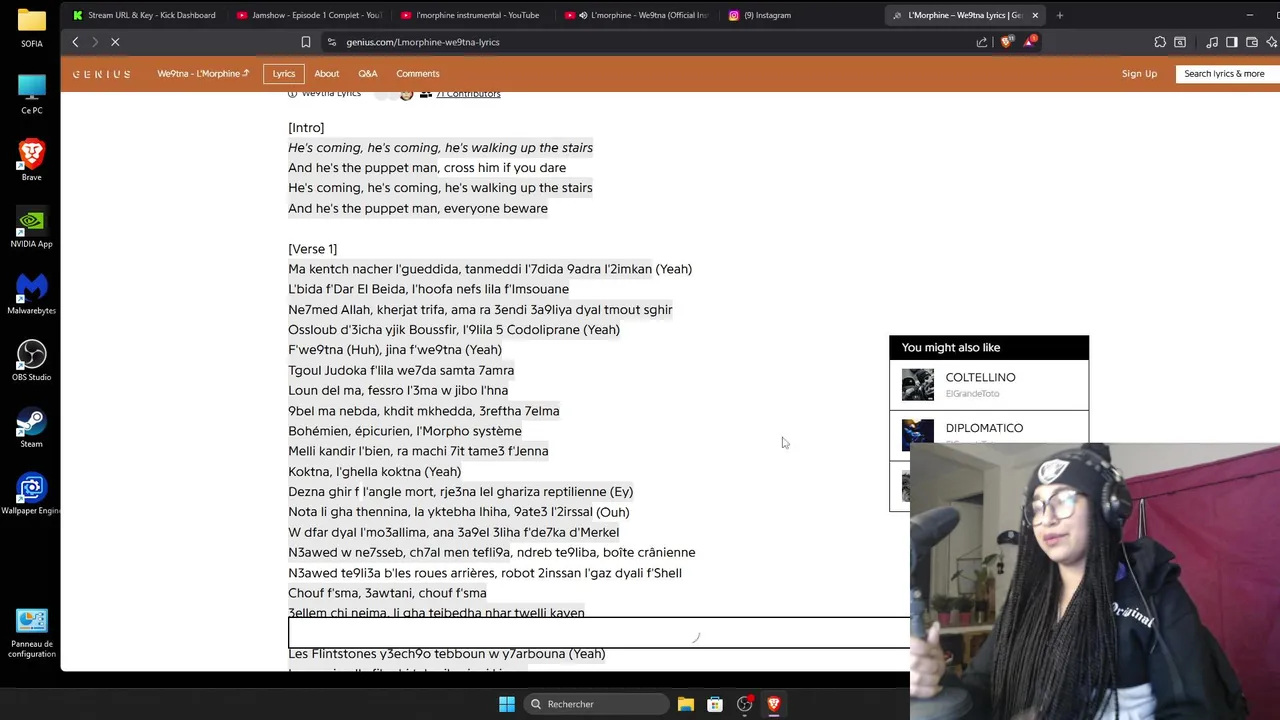This screenshot has height=720, width=1280.
Task: Open the Brave icon in the taskbar
Action: [x=773, y=704]
